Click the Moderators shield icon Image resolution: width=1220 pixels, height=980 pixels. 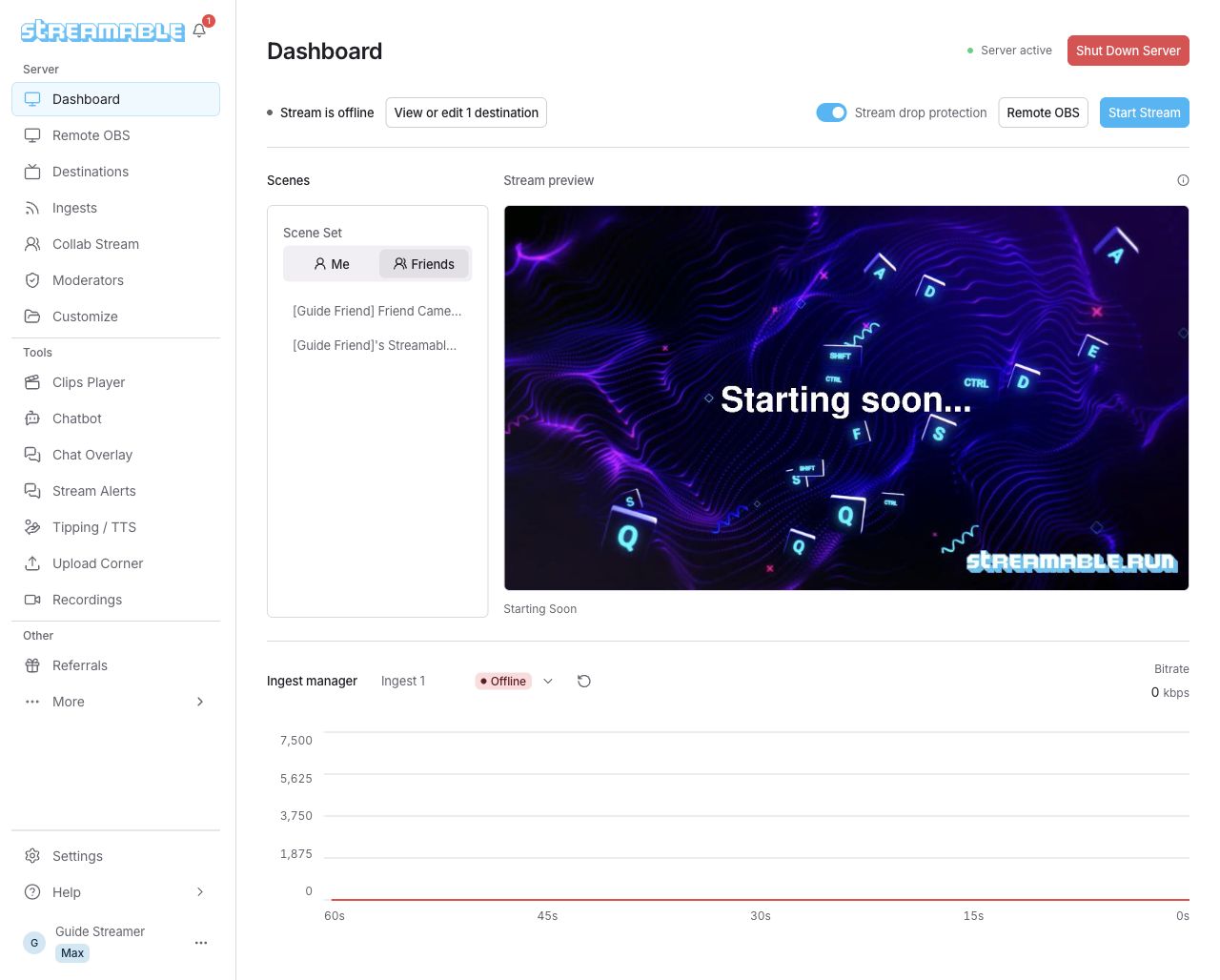32,280
